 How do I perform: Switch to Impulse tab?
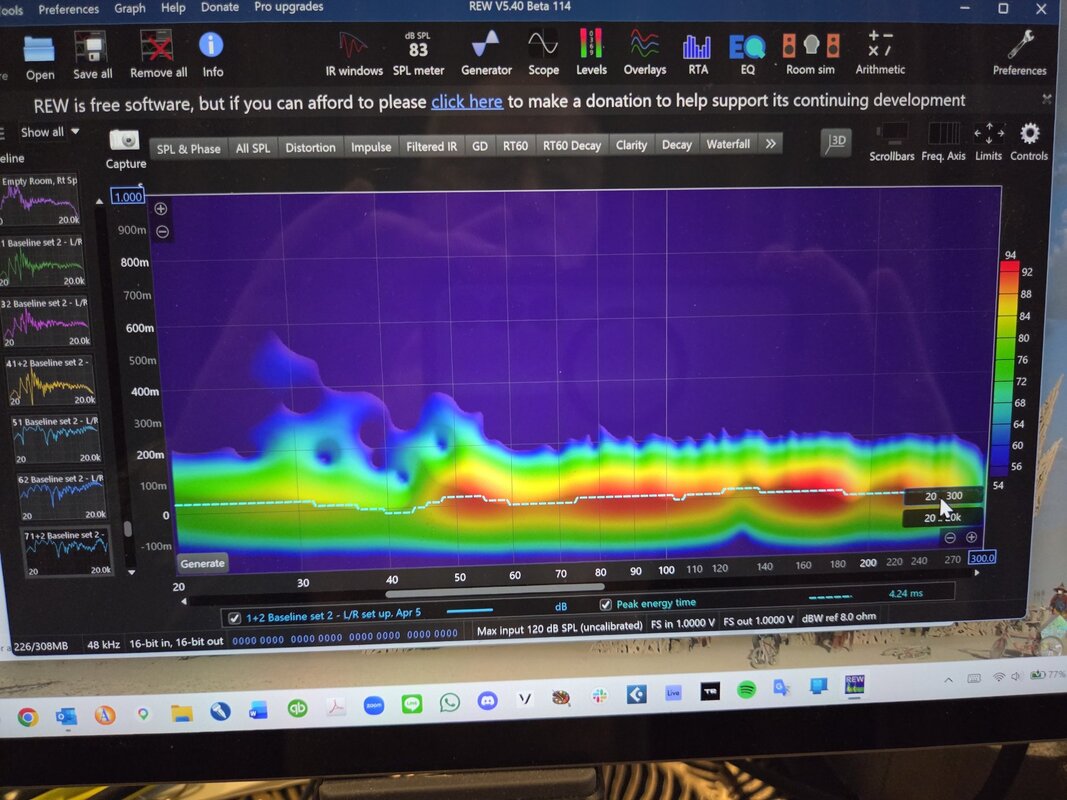click(x=371, y=146)
